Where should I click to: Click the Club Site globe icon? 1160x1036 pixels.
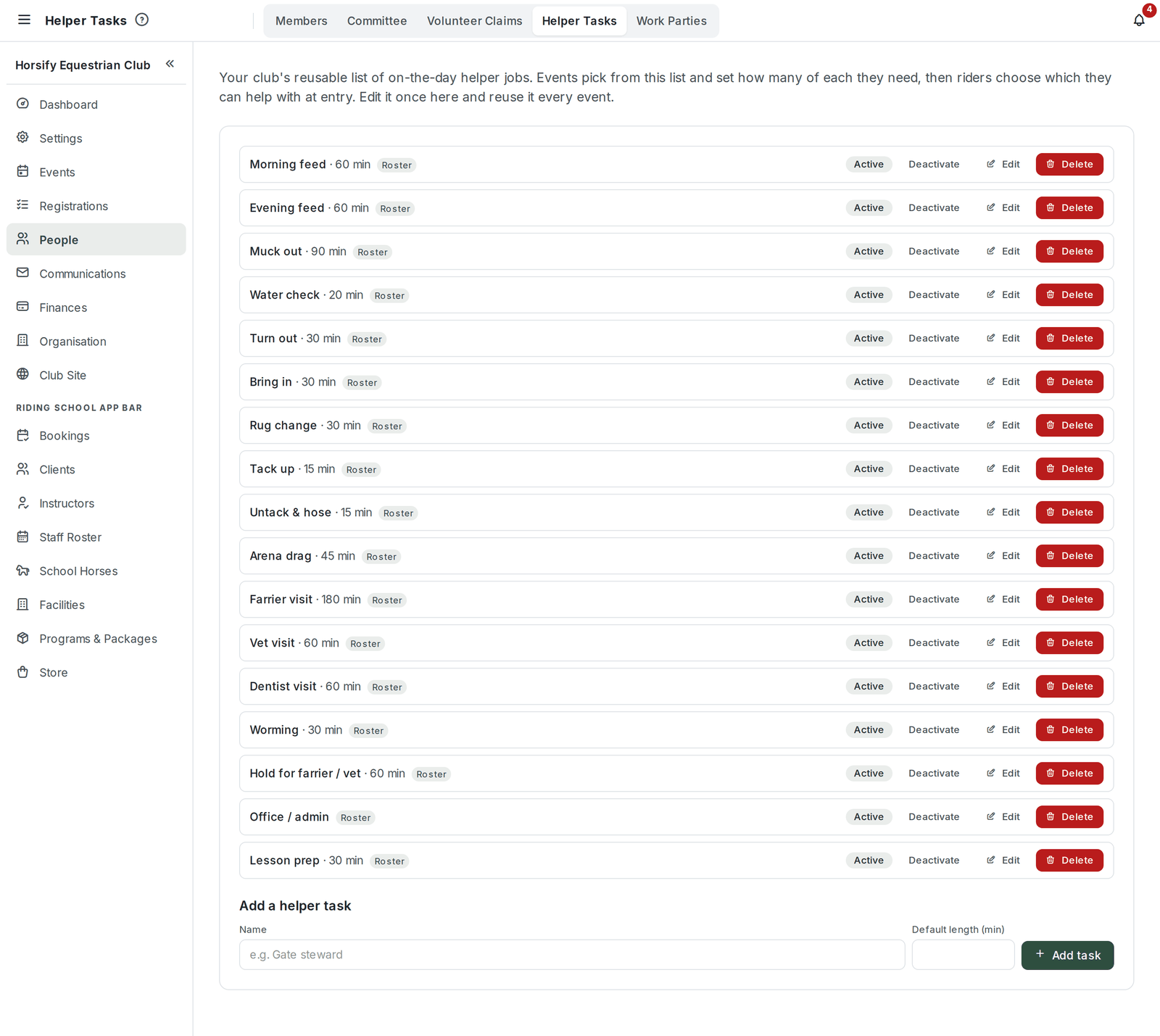(23, 375)
